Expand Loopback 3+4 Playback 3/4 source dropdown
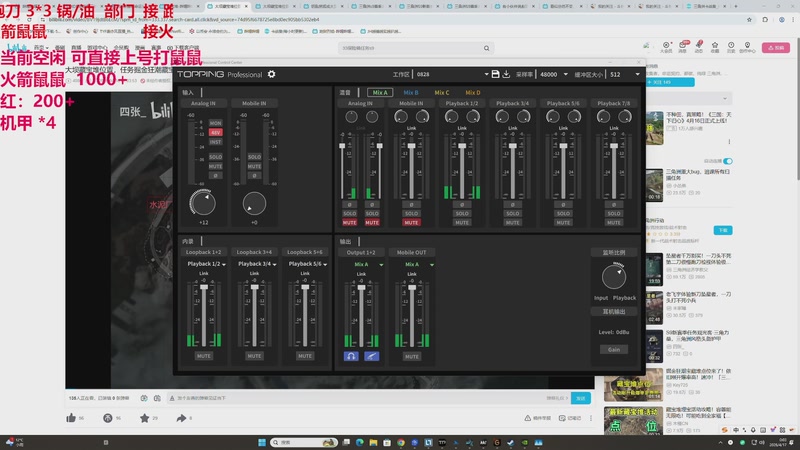The width and height of the screenshot is (800, 450). (x=274, y=264)
